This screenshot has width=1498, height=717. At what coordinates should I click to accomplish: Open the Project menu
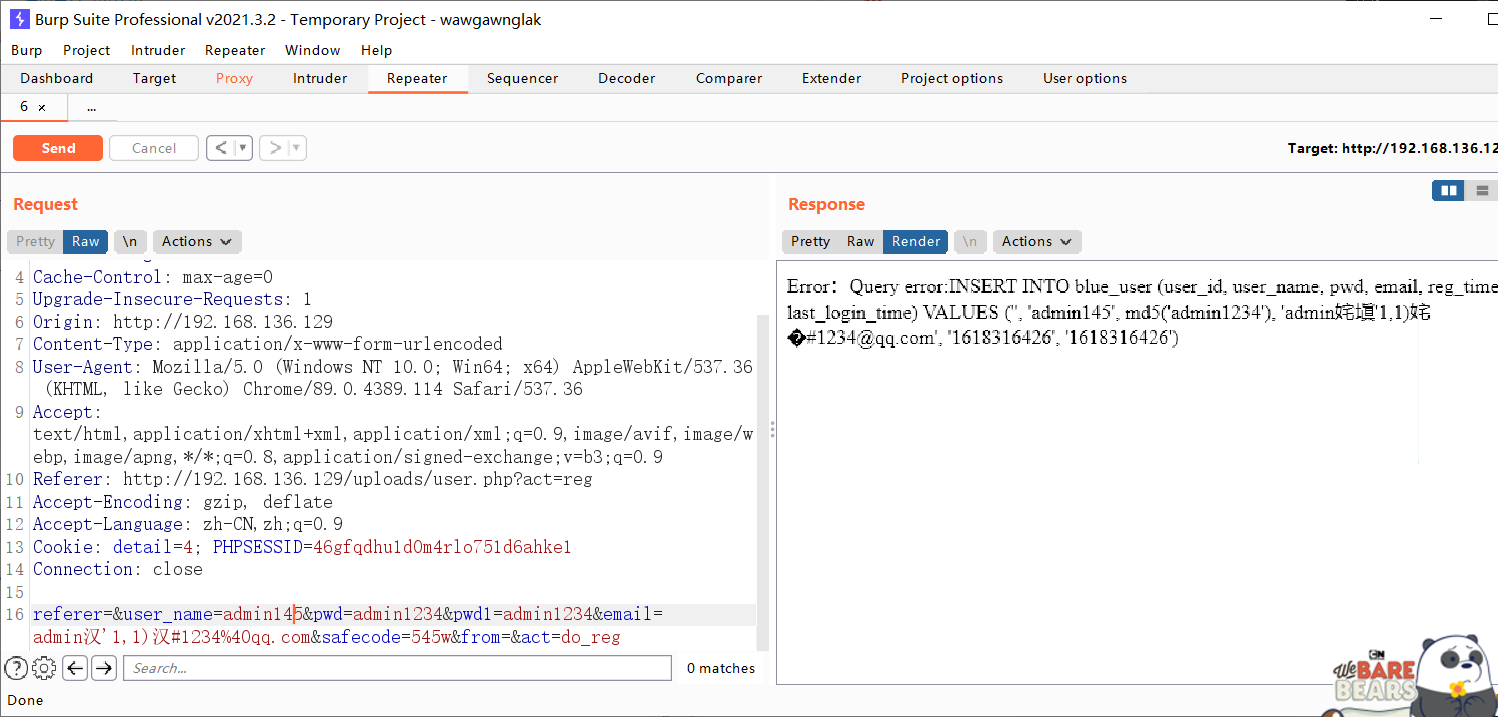[87, 50]
